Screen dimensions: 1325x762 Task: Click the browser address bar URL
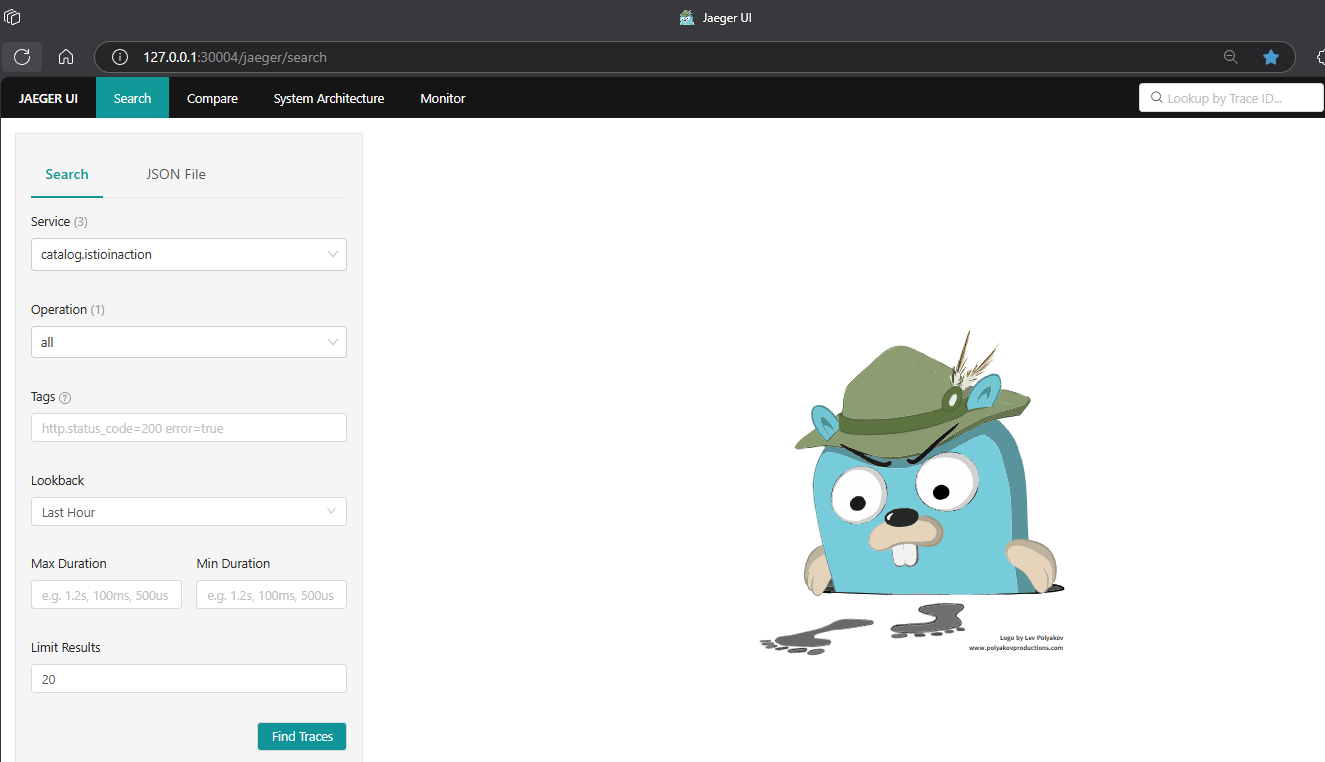(x=235, y=57)
